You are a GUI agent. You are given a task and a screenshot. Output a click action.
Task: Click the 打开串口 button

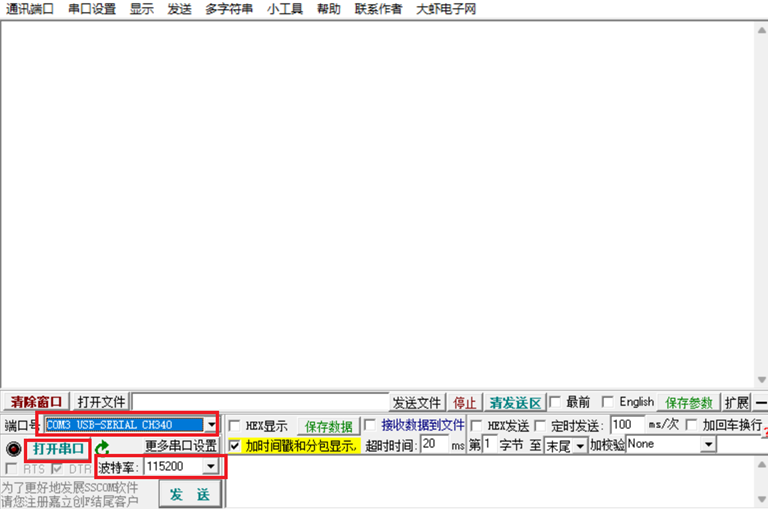pyautogui.click(x=58, y=449)
